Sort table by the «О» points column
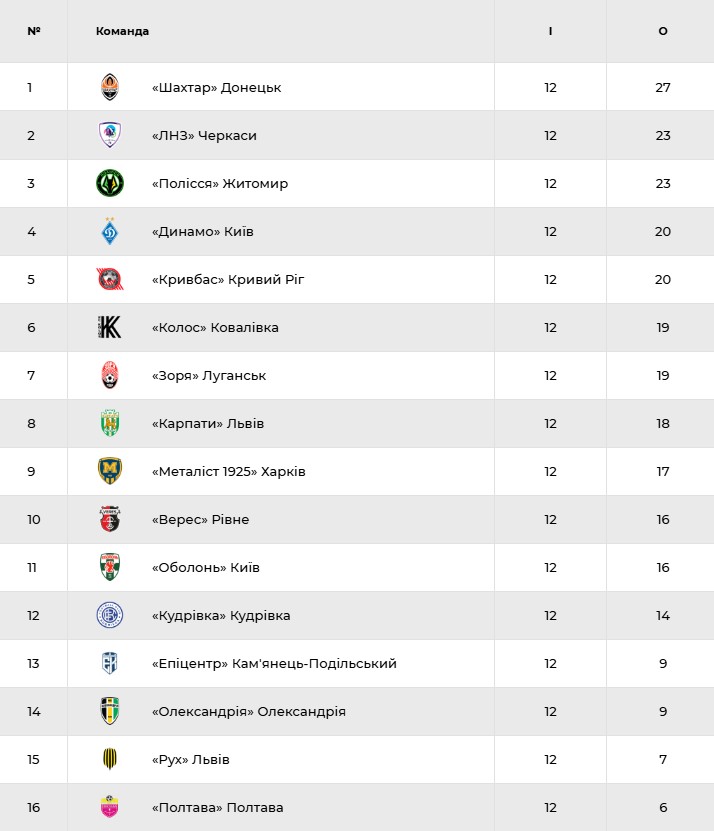Image resolution: width=714 pixels, height=831 pixels. coord(663,31)
